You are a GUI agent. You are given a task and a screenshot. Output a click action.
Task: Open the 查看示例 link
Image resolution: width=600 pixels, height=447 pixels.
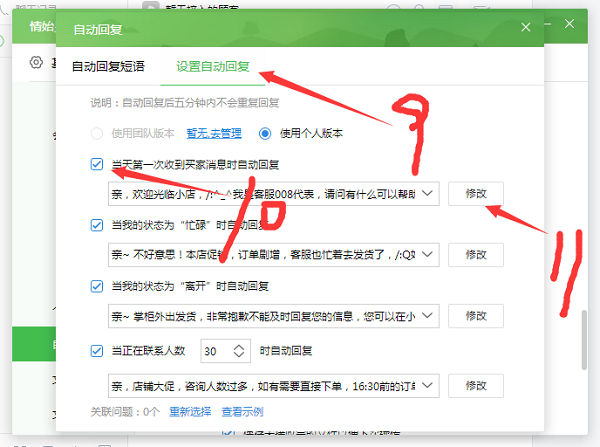[242, 412]
